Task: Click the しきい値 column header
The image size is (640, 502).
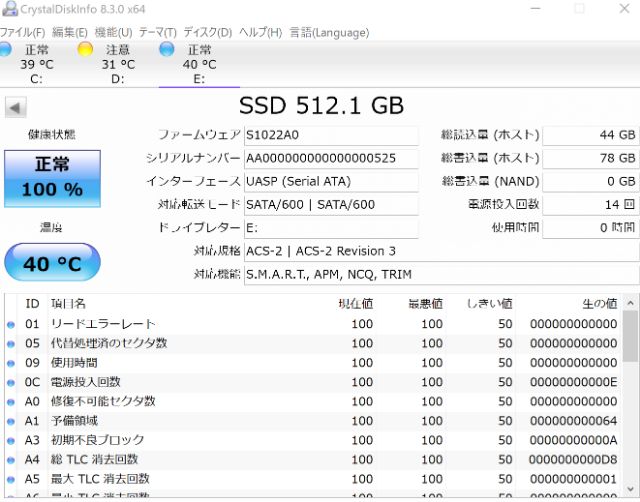Action: [x=489, y=304]
